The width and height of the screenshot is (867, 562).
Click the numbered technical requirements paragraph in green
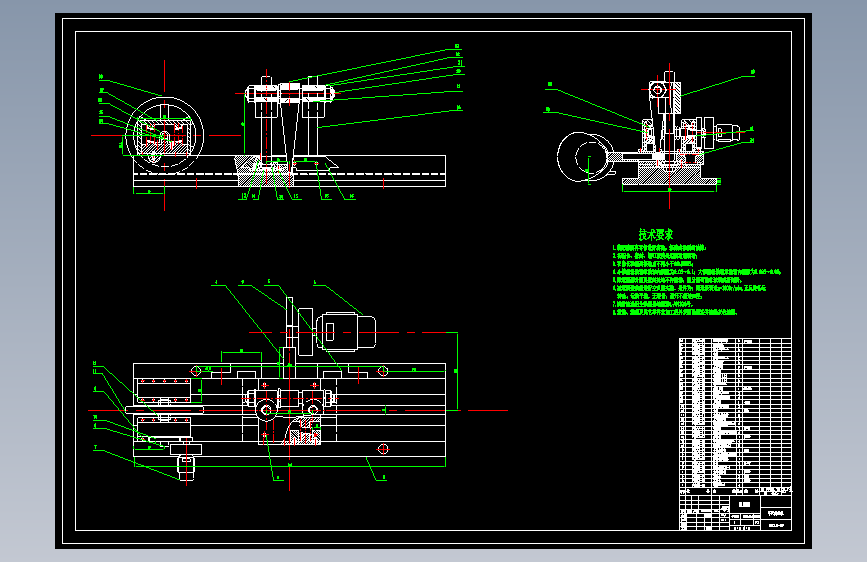[x=697, y=280]
